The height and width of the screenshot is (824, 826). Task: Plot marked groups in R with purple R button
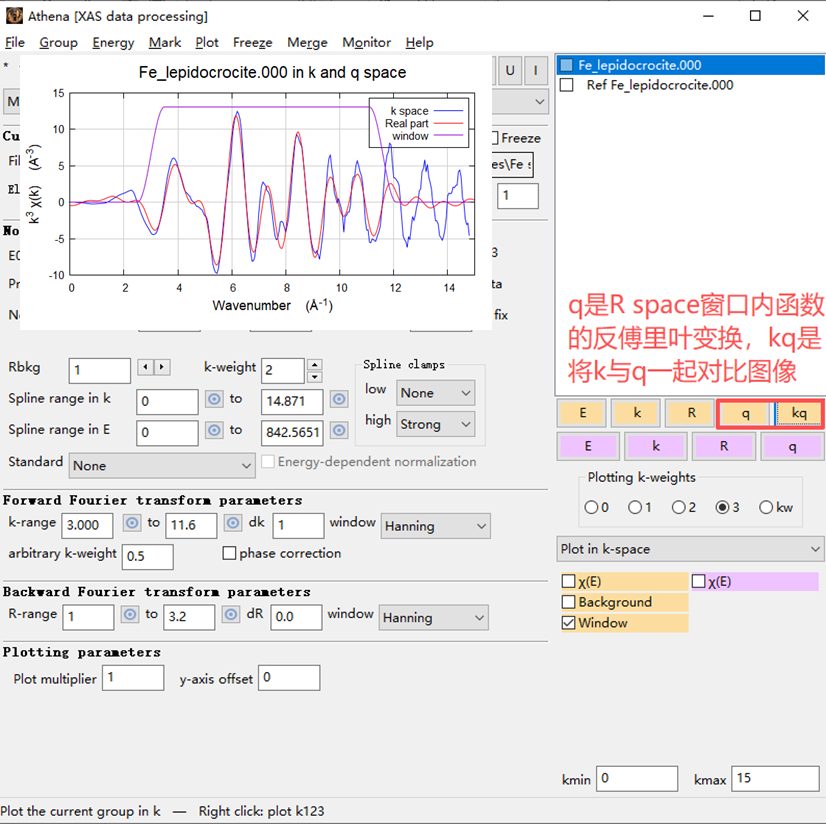click(x=724, y=446)
